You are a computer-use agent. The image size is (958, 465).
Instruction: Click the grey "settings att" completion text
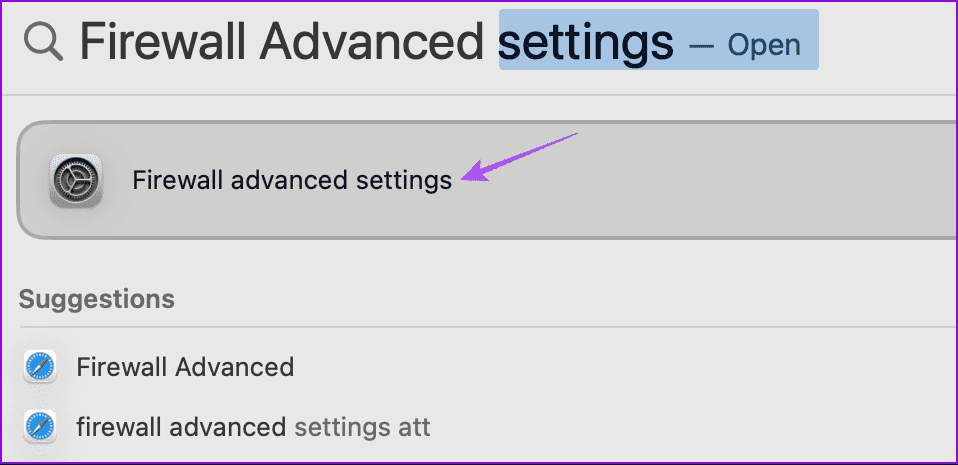click(362, 427)
